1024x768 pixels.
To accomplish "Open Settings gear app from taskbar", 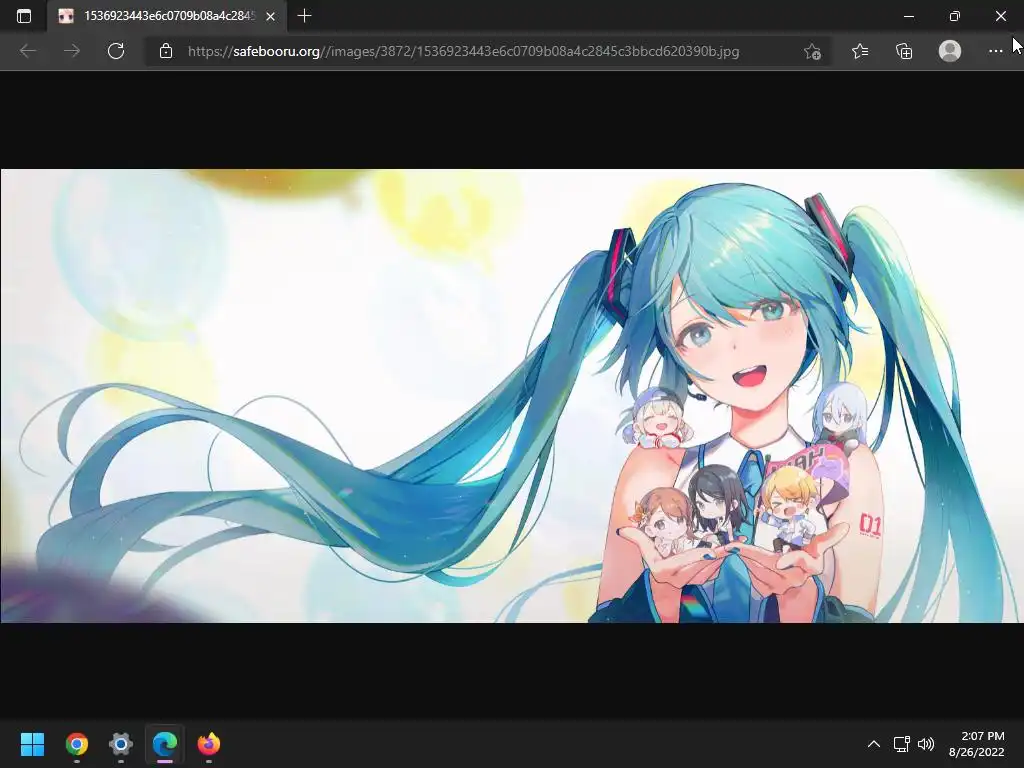I will click(x=121, y=744).
